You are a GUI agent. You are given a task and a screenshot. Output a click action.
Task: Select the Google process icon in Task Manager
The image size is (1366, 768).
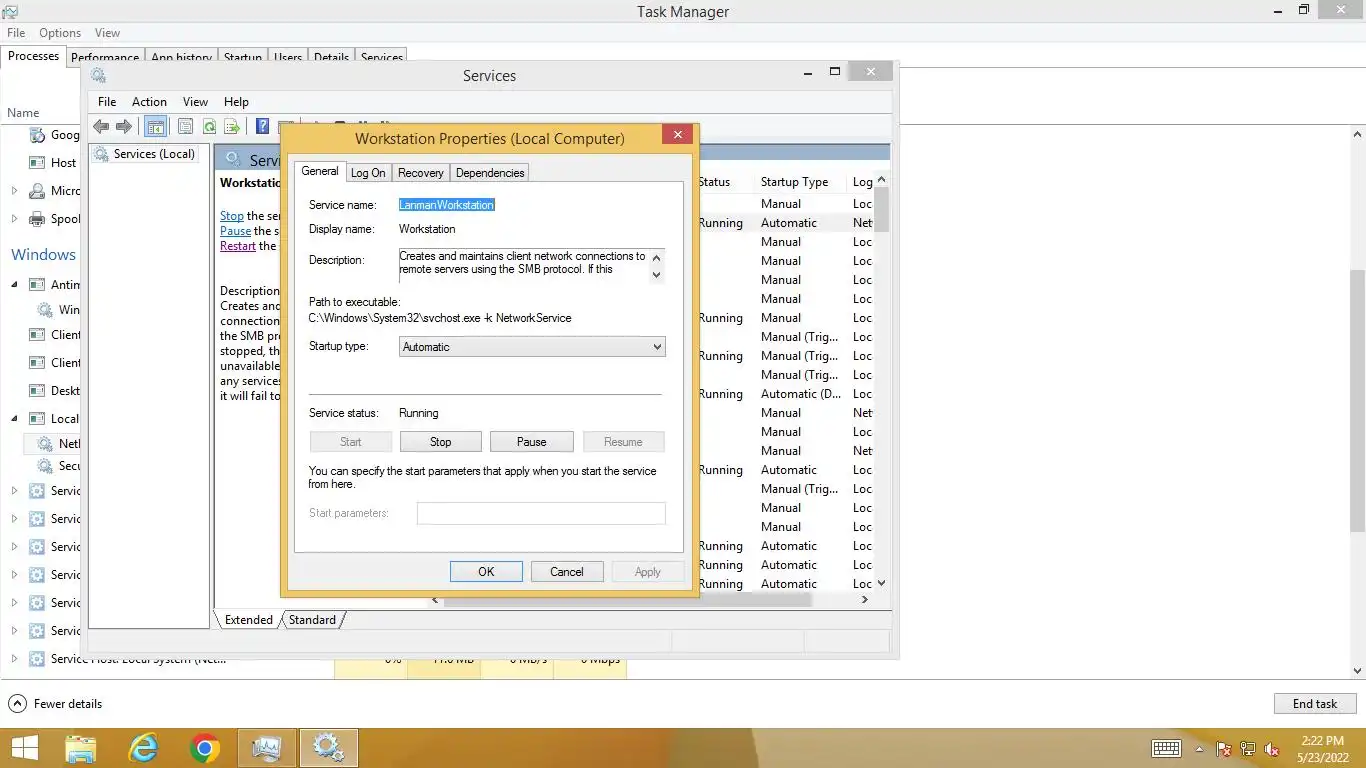(37, 135)
